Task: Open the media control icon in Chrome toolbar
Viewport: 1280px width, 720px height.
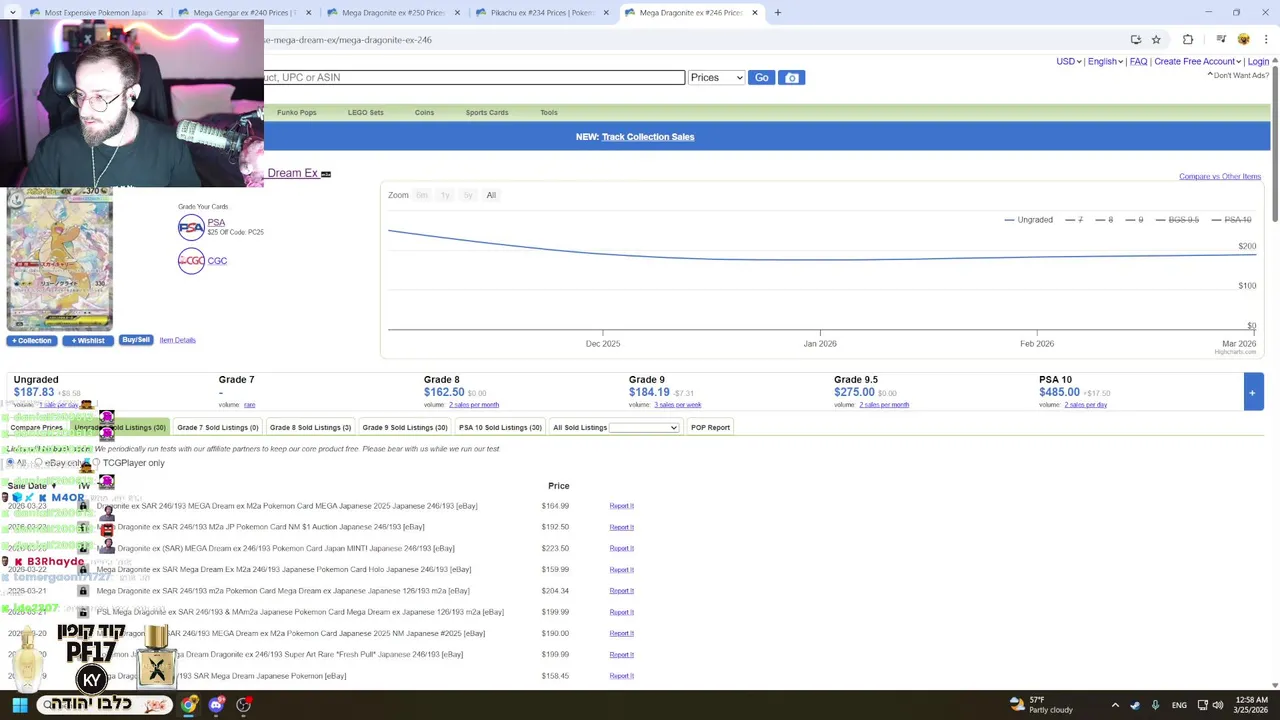Action: (1221, 39)
